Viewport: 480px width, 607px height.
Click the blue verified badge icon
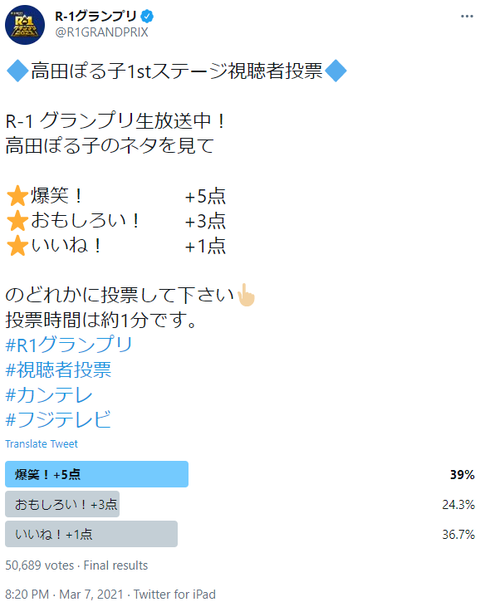[147, 16]
